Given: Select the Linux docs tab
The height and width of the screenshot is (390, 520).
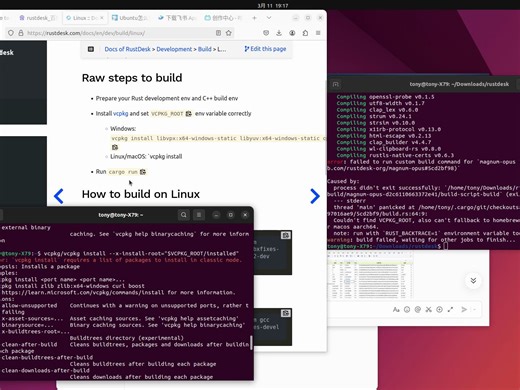Looking at the screenshot, I should 85,18.
